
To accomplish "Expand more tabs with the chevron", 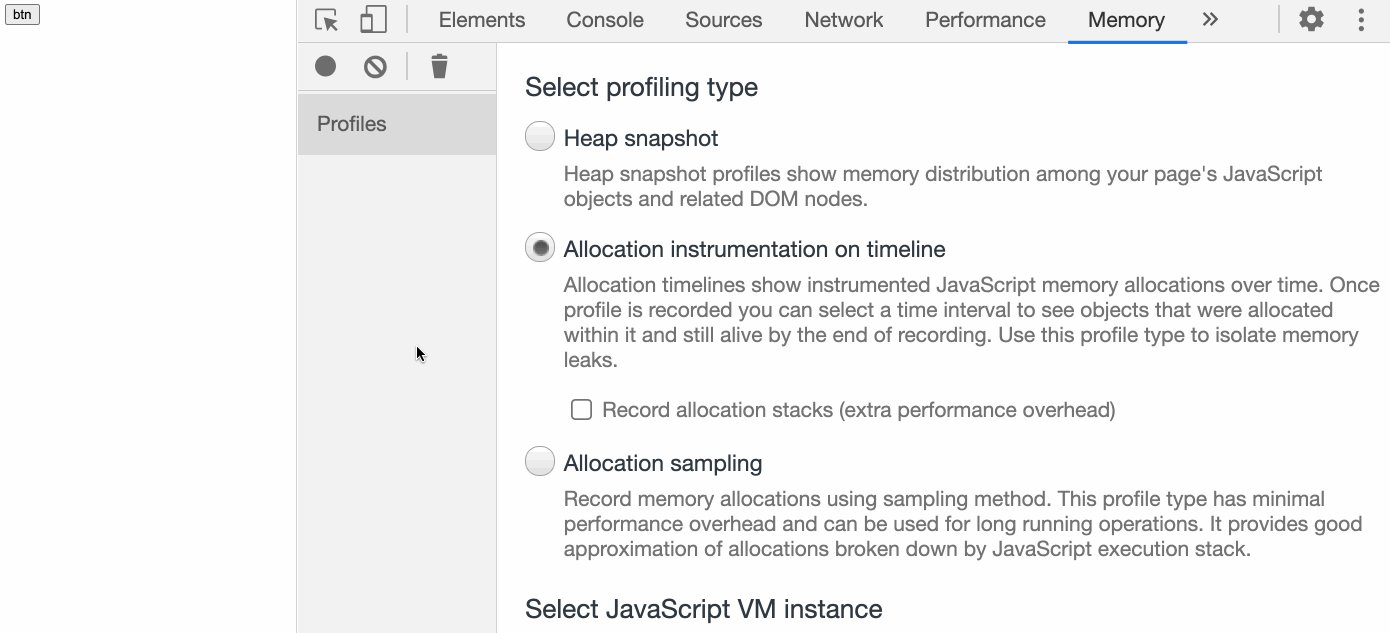I will (x=1210, y=20).
